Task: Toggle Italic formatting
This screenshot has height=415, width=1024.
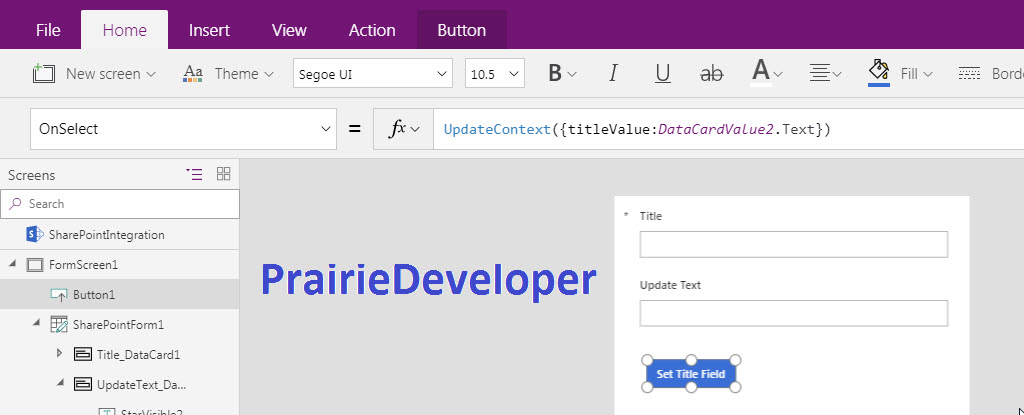Action: pyautogui.click(x=613, y=73)
